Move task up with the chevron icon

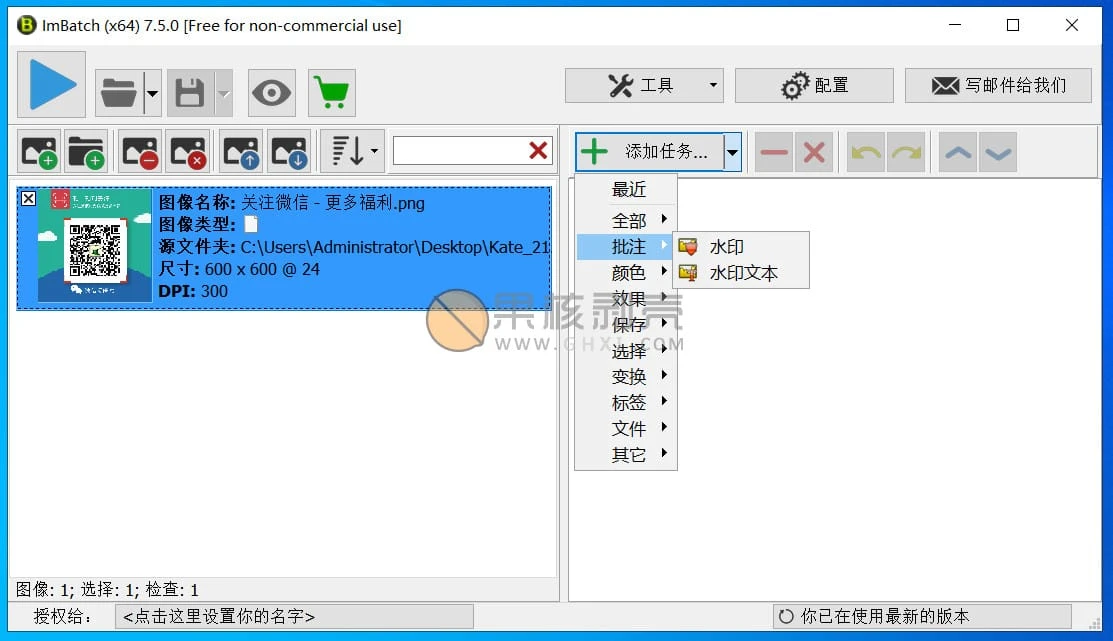click(958, 152)
